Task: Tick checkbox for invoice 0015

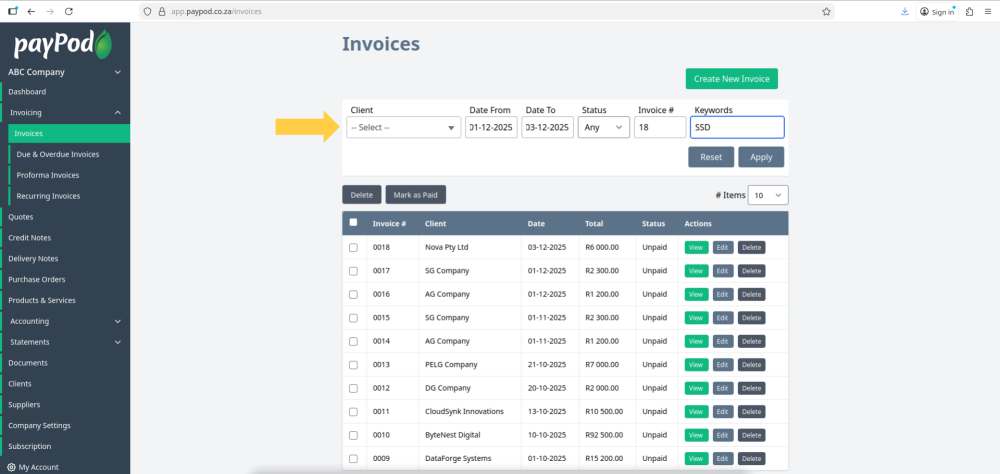Action: [x=353, y=318]
